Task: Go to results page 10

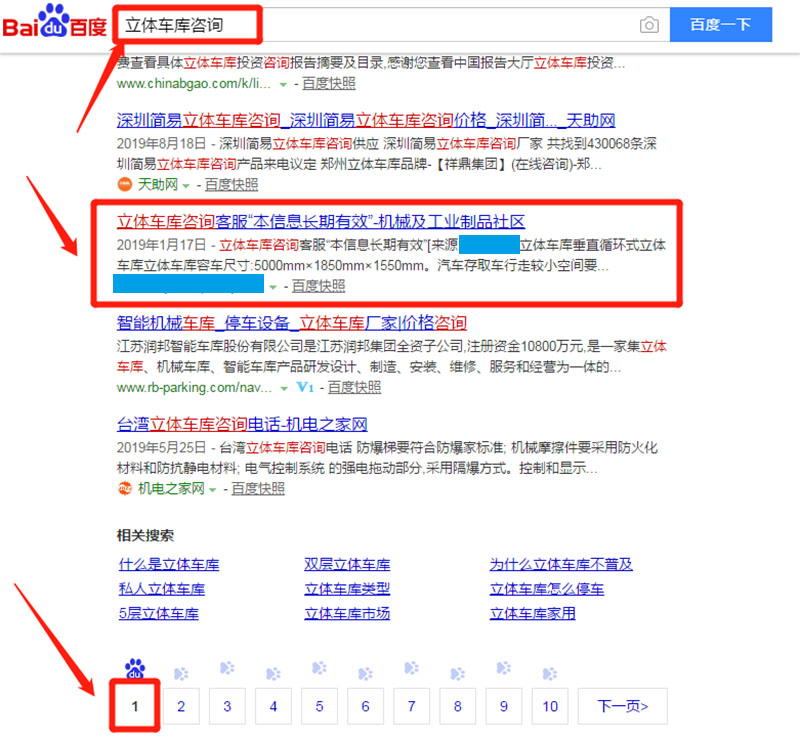Action: click(550, 706)
